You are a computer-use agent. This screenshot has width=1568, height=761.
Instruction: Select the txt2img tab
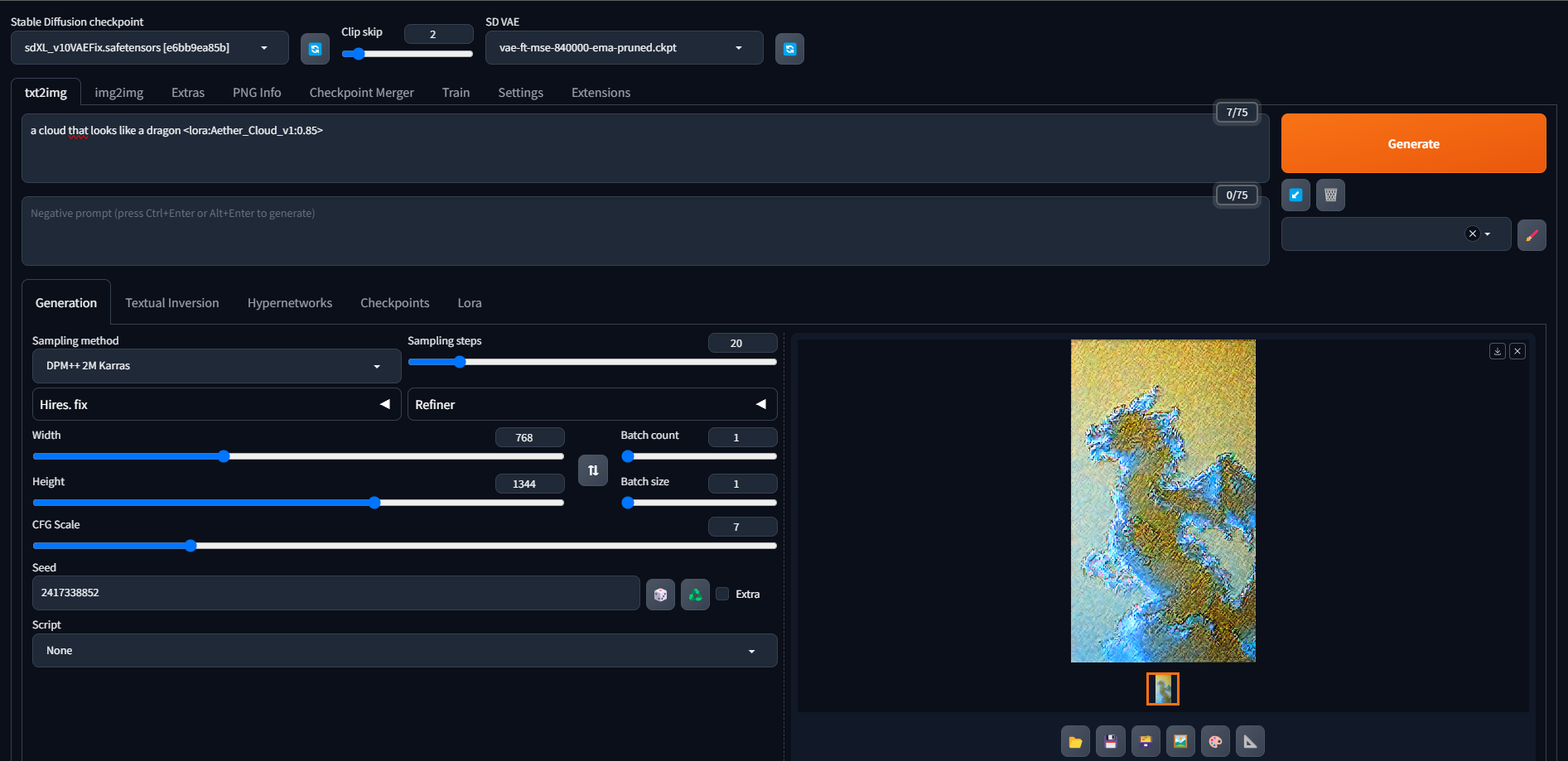click(46, 93)
